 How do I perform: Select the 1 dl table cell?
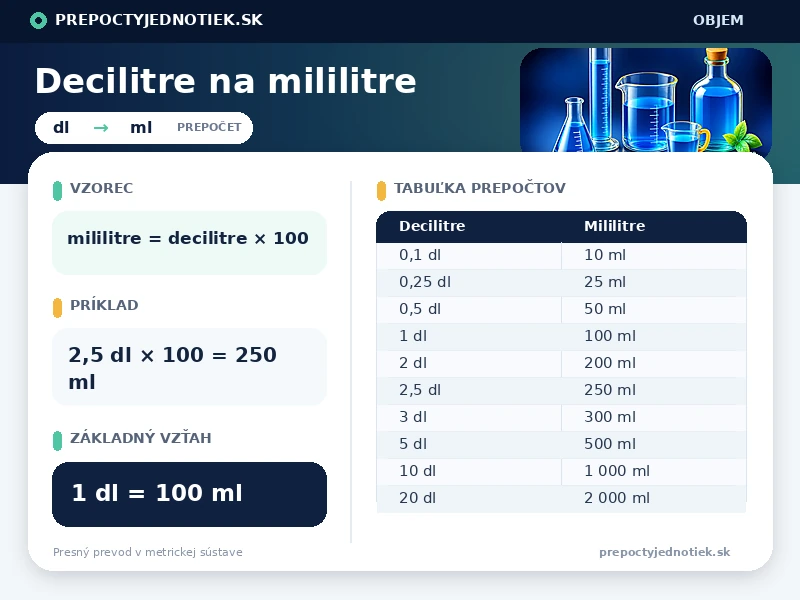469,336
